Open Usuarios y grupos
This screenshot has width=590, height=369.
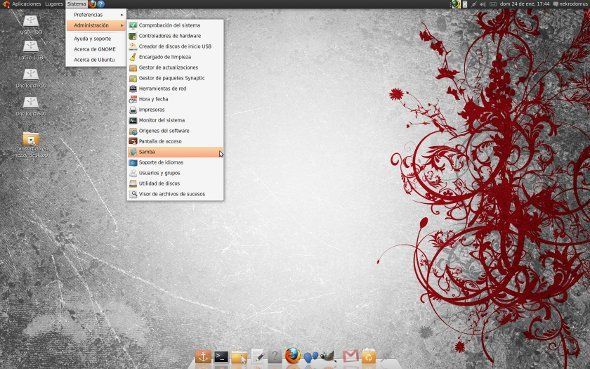(x=175, y=173)
